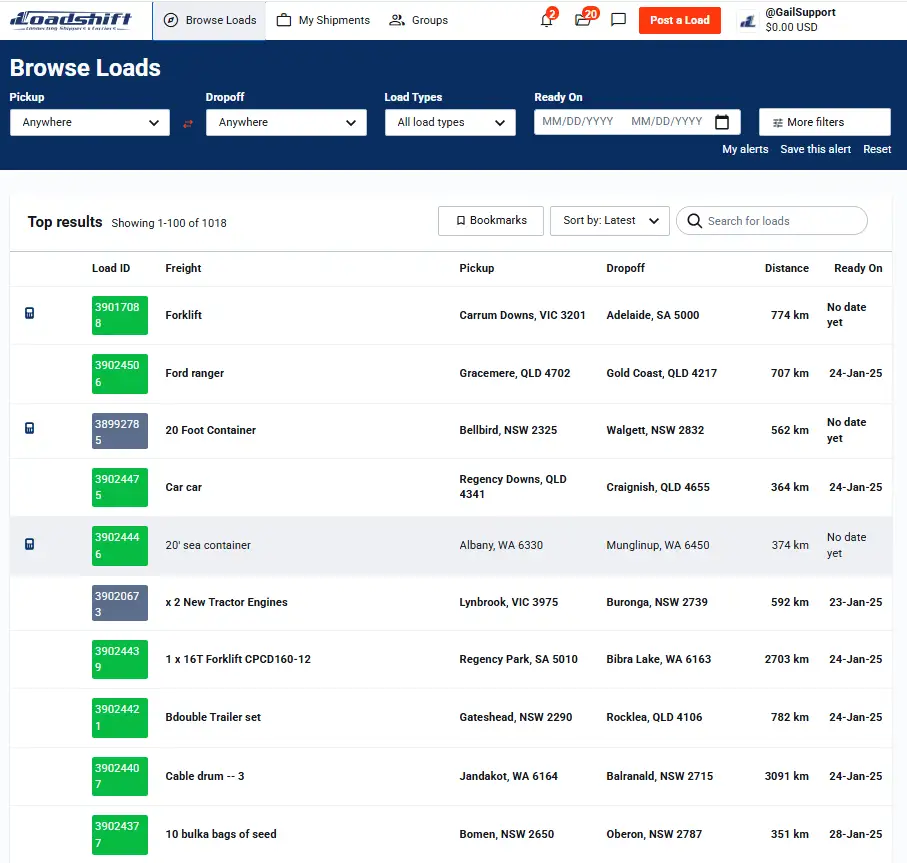
Task: Open the folder icon with 20 badge
Action: point(583,20)
